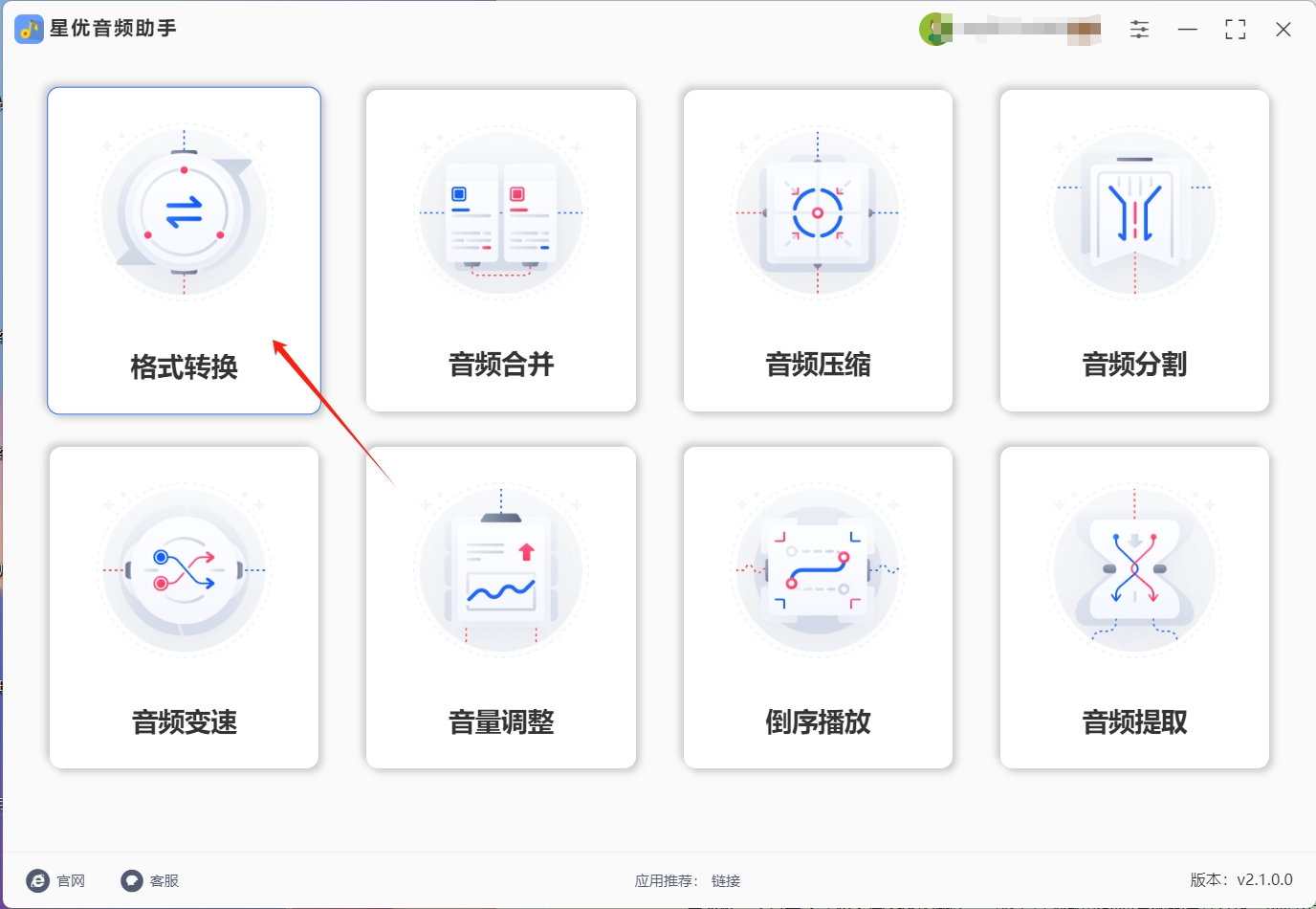
Task: Select the 音频压缩 audio compression icon
Action: pyautogui.click(x=818, y=212)
